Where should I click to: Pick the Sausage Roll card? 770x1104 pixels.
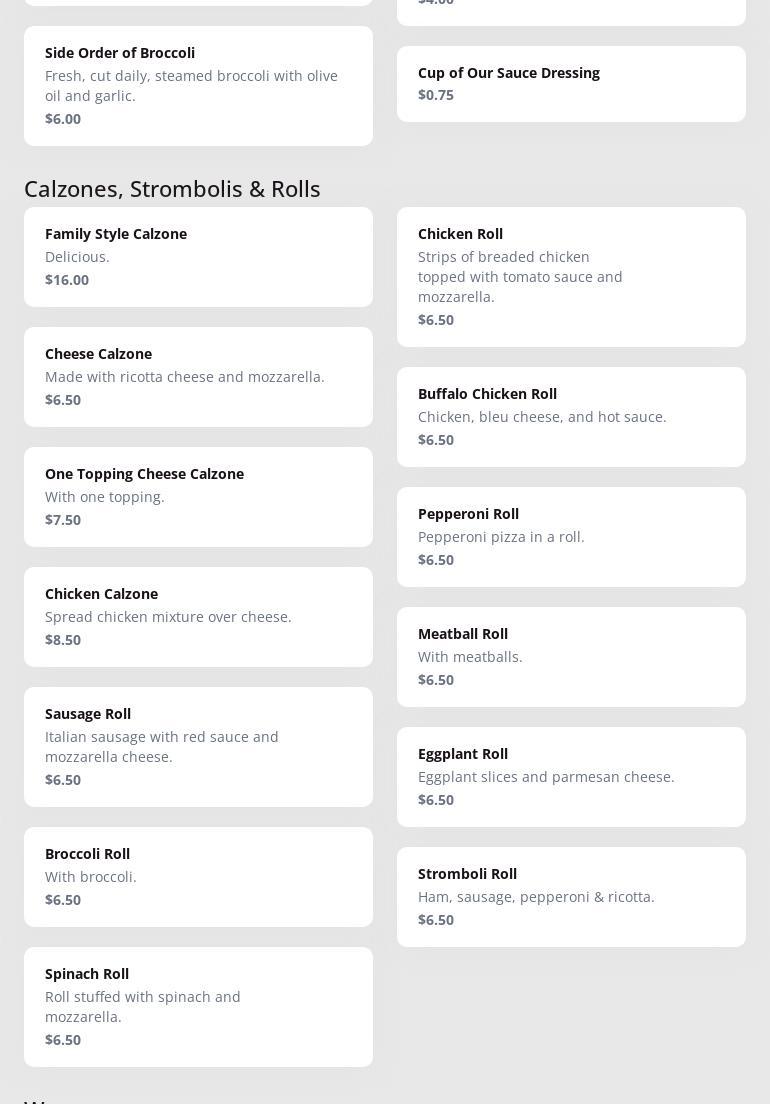pos(198,747)
